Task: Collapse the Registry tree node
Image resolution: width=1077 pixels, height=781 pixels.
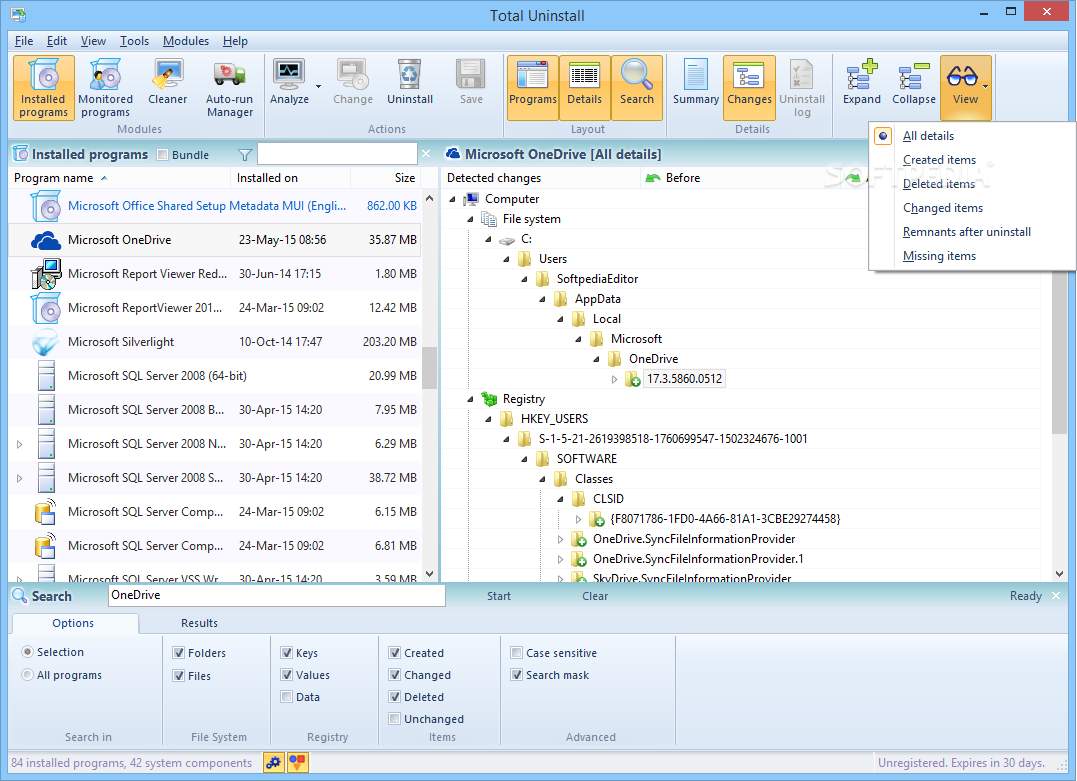Action: 471,399
